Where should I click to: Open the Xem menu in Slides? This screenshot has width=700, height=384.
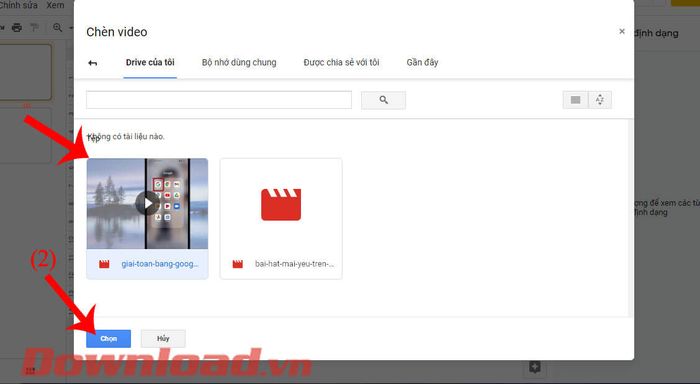[x=55, y=5]
